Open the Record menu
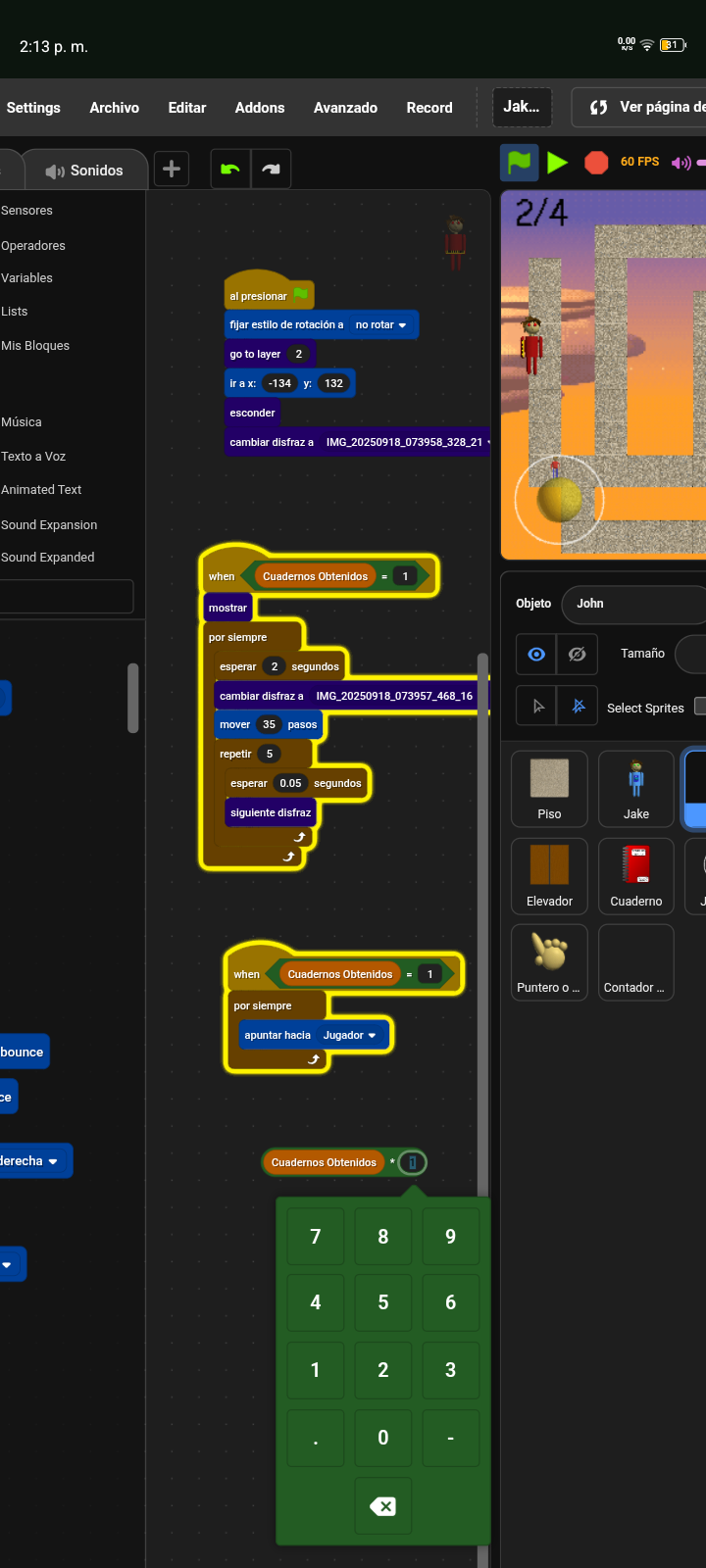This screenshot has height=1568, width=706. tap(429, 108)
